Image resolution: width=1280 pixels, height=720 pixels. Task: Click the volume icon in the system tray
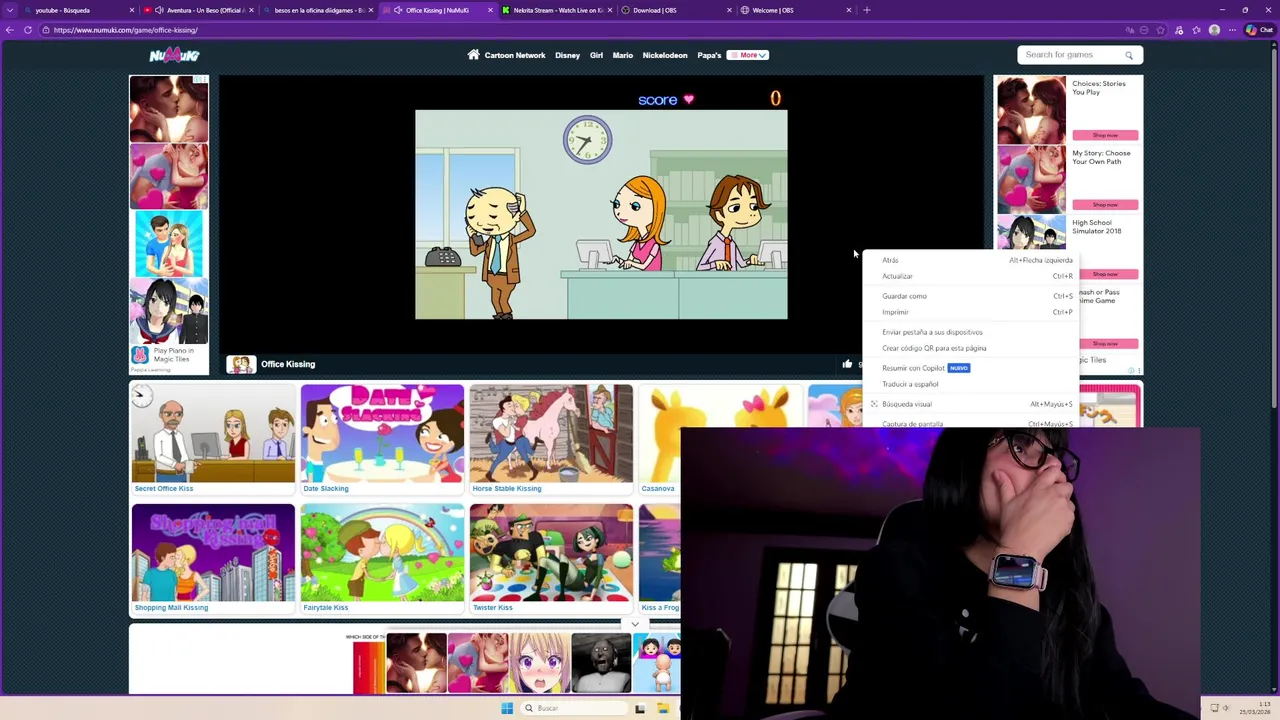click(1228, 708)
